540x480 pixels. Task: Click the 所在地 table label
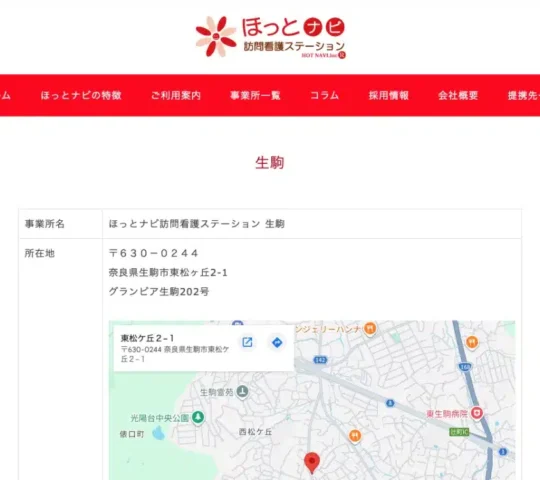pos(40,253)
